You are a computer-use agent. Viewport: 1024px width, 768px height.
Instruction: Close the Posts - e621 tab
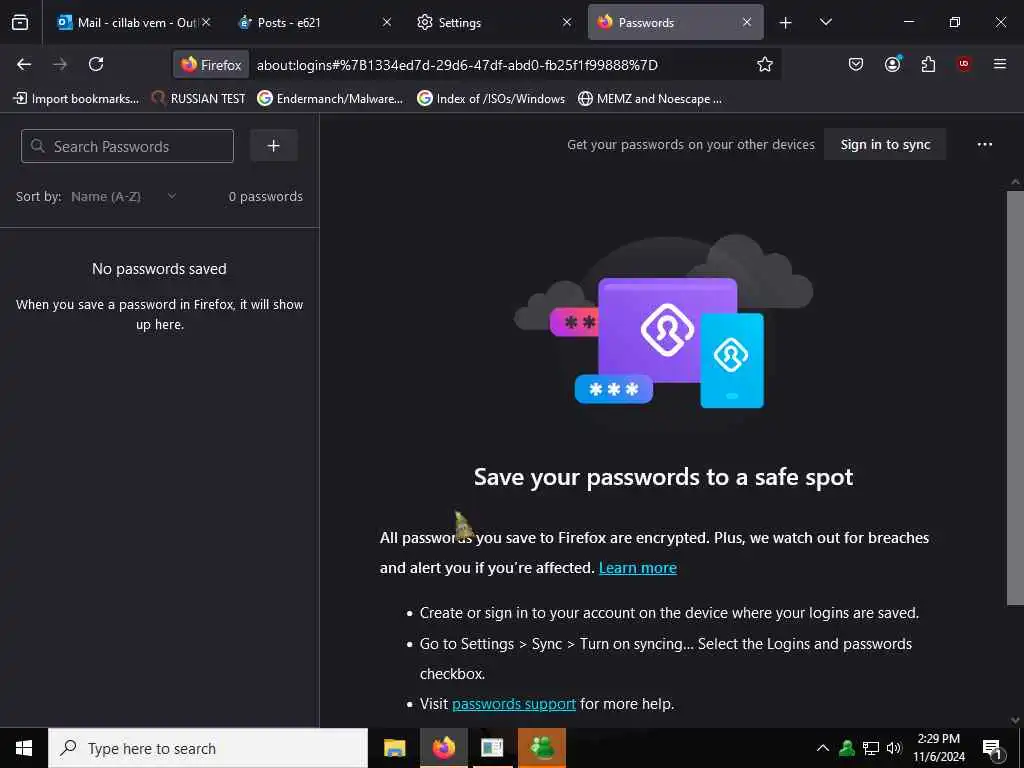[387, 22]
